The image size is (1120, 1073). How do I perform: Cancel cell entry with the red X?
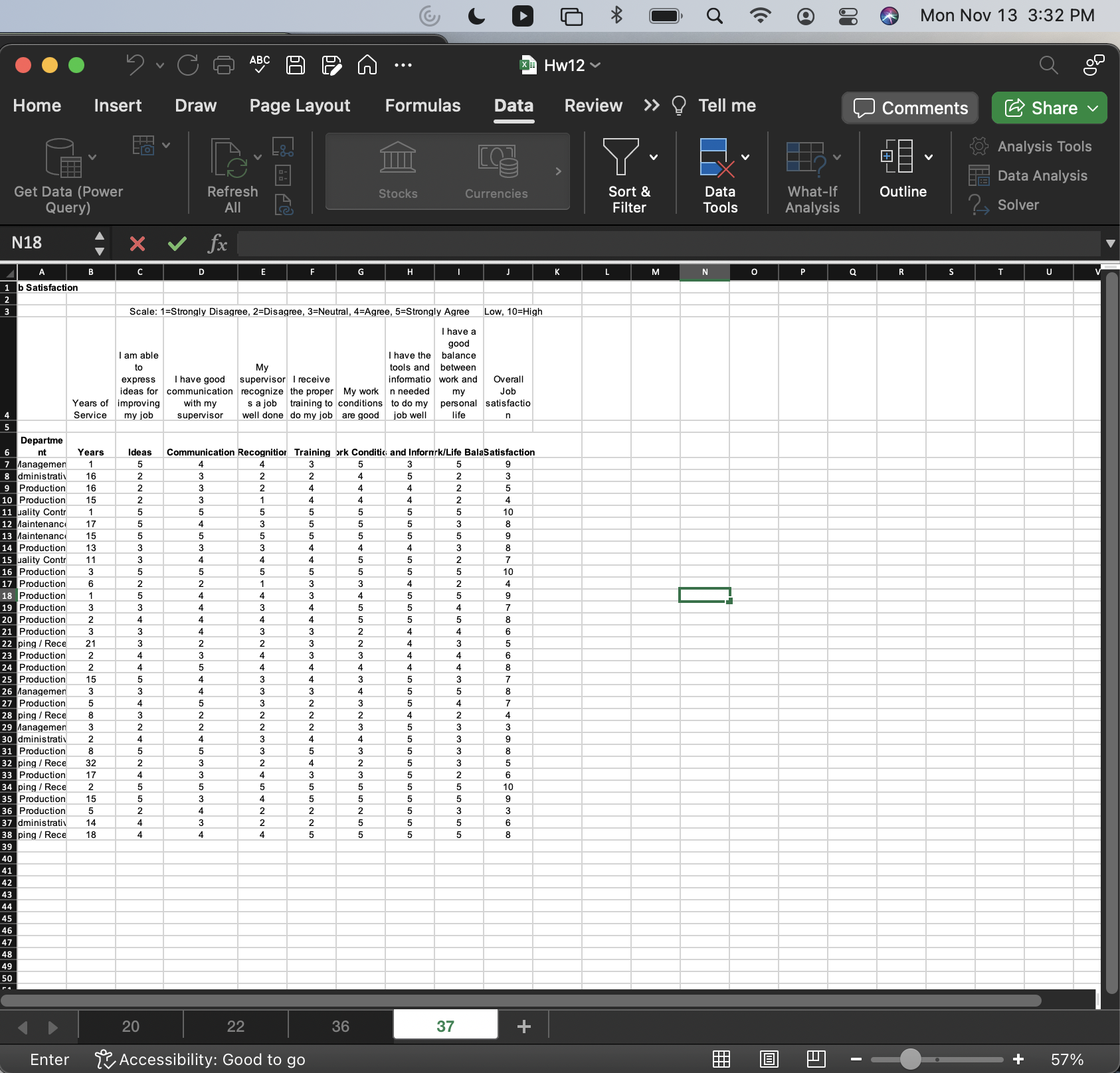(137, 243)
